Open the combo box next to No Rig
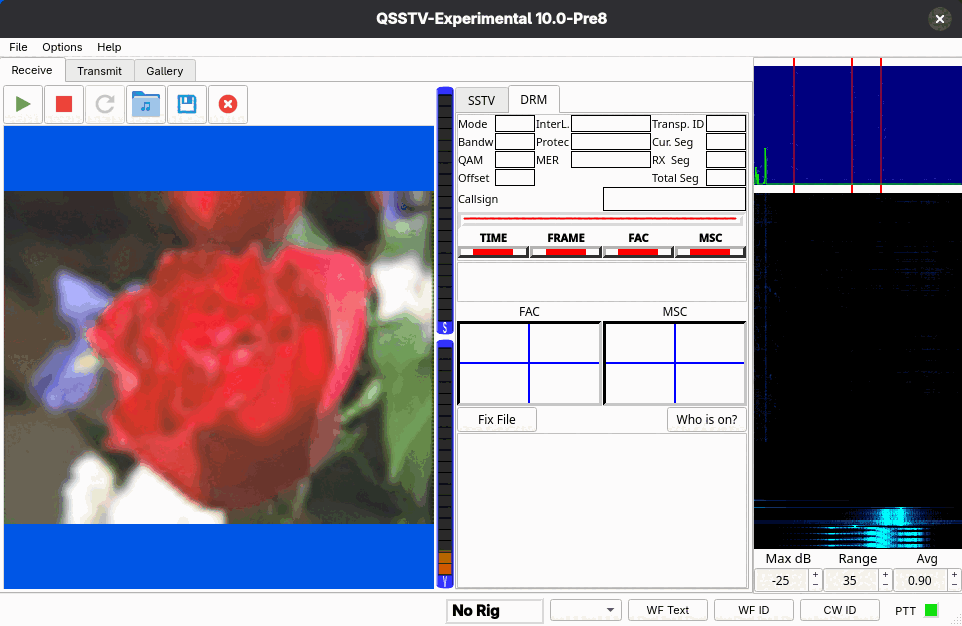 click(x=586, y=610)
